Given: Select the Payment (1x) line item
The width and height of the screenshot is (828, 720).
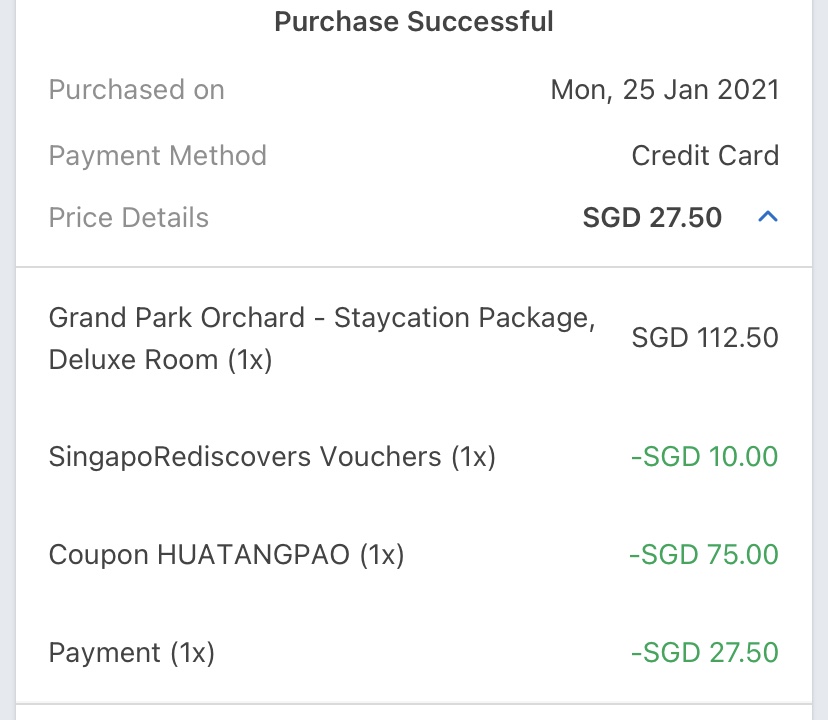Looking at the screenshot, I should click(132, 653).
